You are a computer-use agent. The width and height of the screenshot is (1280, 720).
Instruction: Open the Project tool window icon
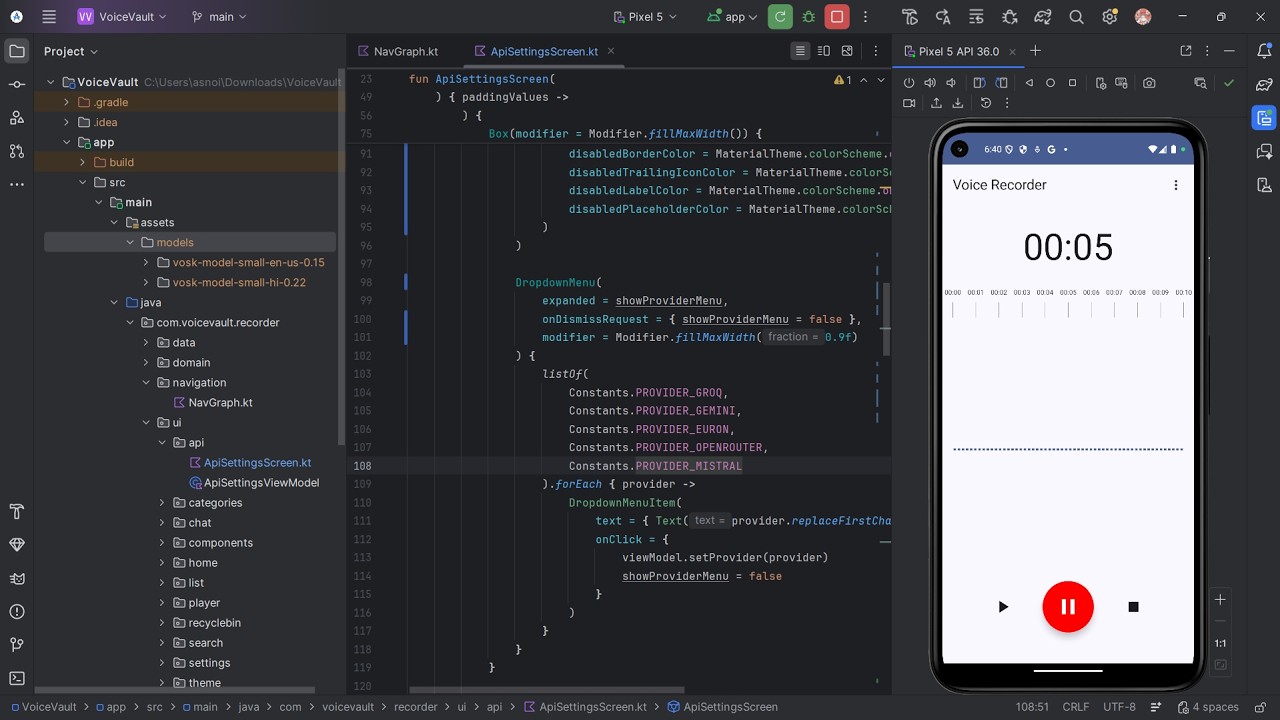16,51
